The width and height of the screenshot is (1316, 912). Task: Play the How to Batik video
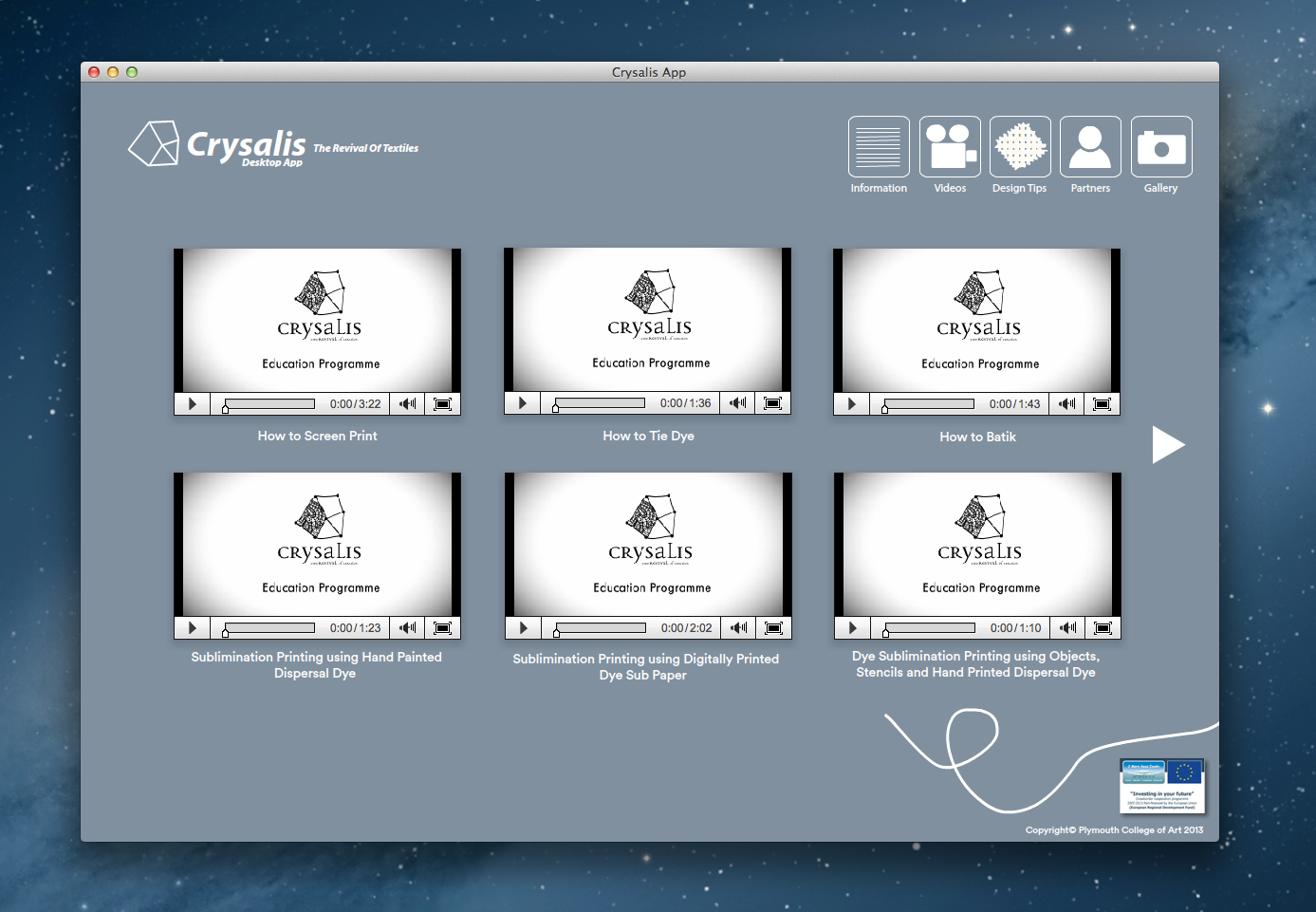point(851,404)
